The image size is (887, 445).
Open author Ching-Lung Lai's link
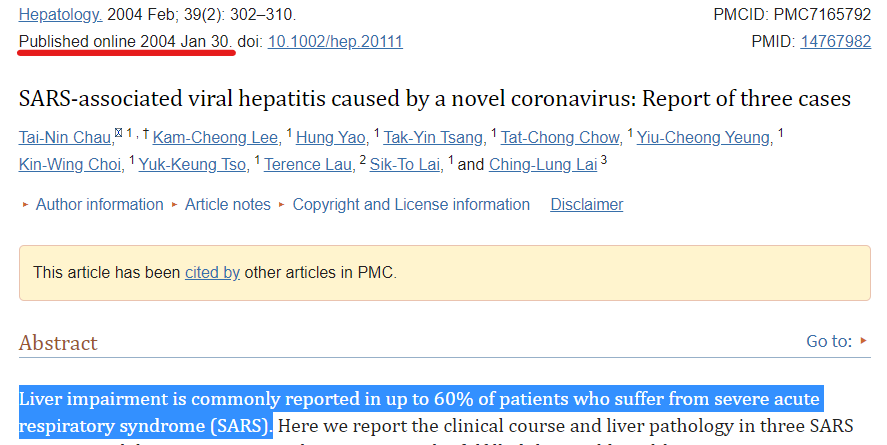coord(543,165)
